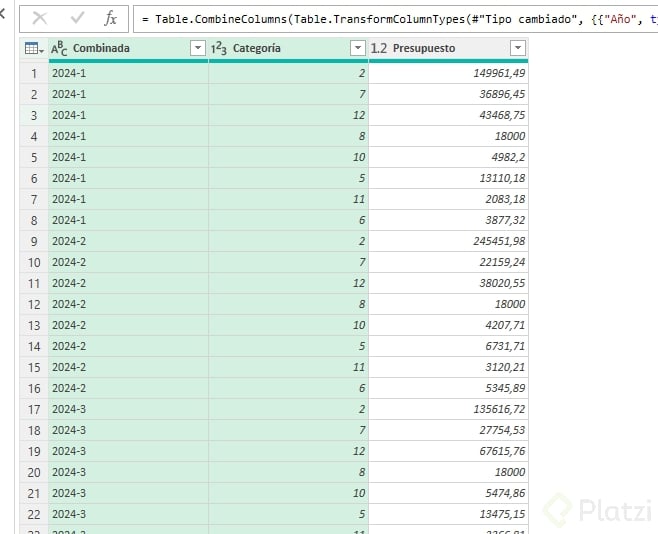Open the table options icon in grid corner

tap(32, 48)
